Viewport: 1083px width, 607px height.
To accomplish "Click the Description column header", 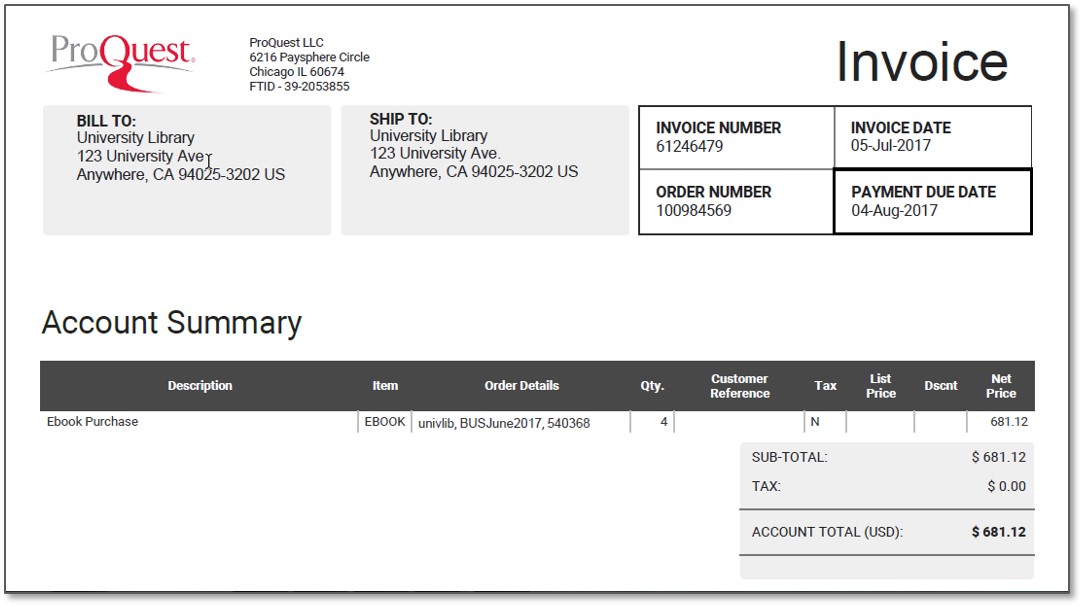I will click(200, 386).
